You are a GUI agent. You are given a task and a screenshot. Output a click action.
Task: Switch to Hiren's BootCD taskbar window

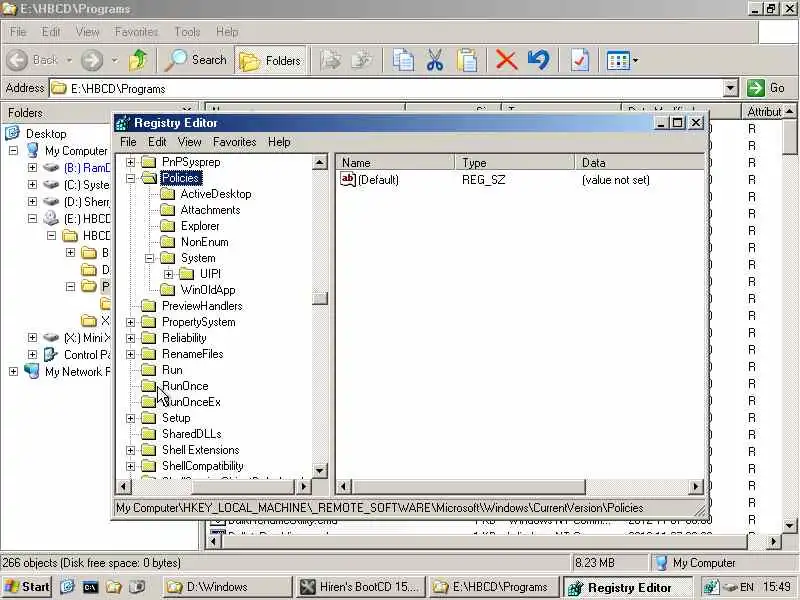click(x=360, y=587)
